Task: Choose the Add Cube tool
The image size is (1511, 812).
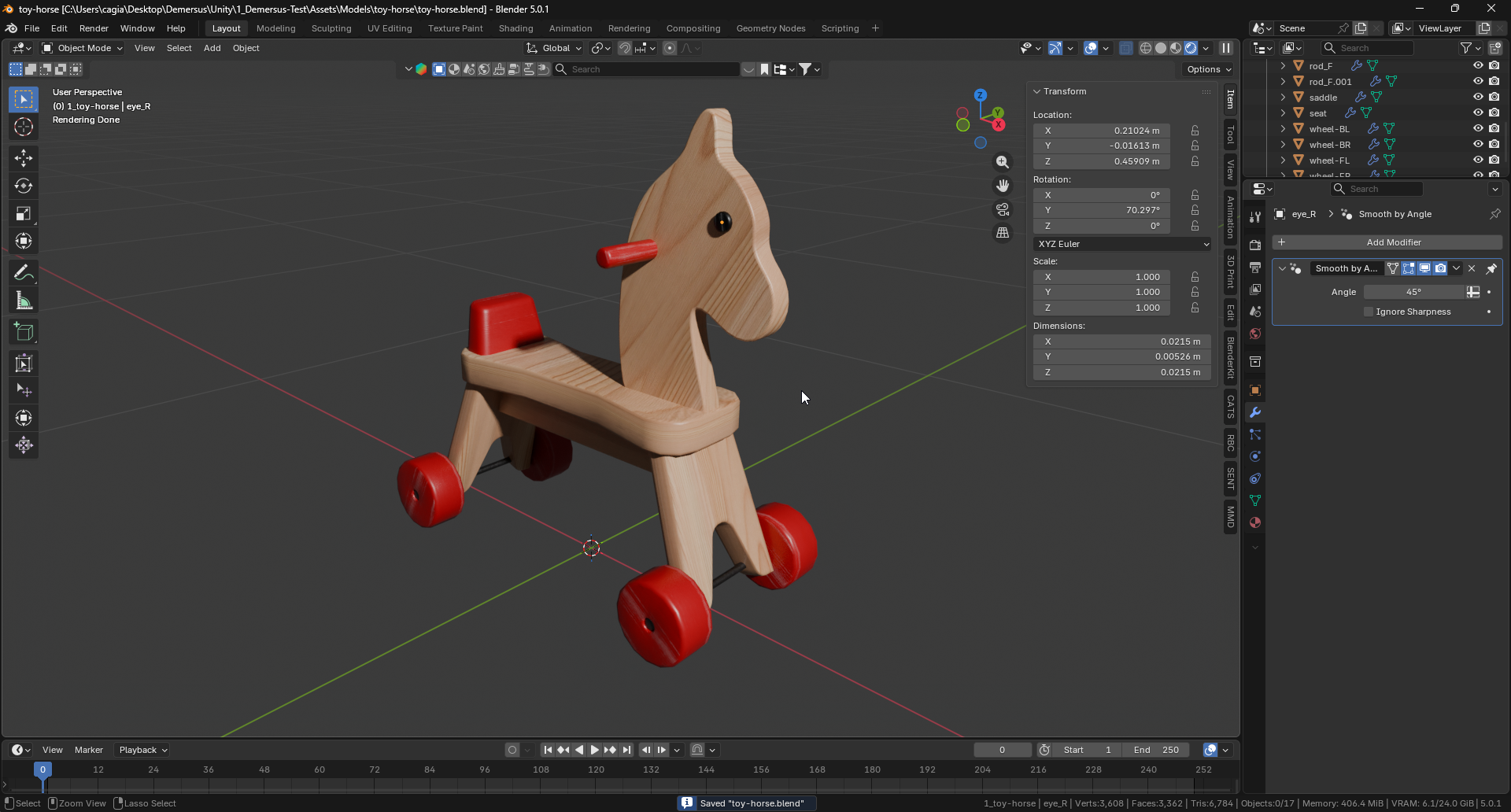Action: (x=24, y=332)
